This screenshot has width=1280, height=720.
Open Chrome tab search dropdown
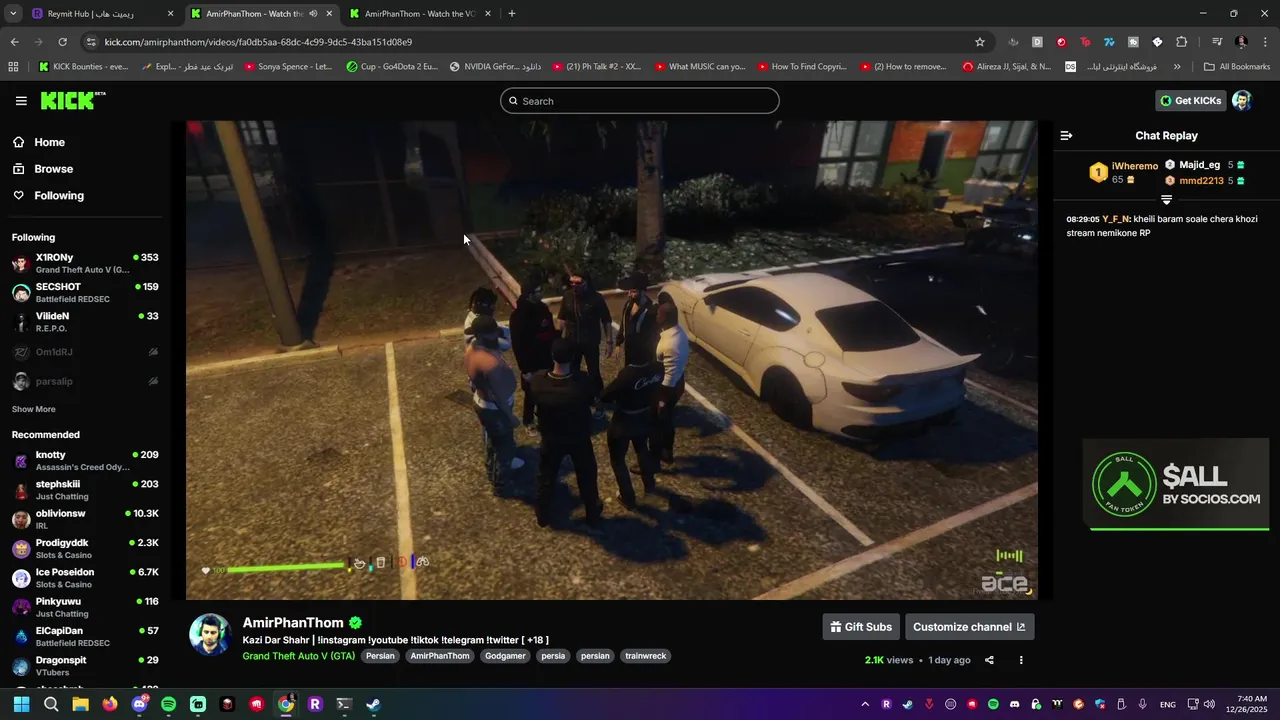[x=13, y=14]
